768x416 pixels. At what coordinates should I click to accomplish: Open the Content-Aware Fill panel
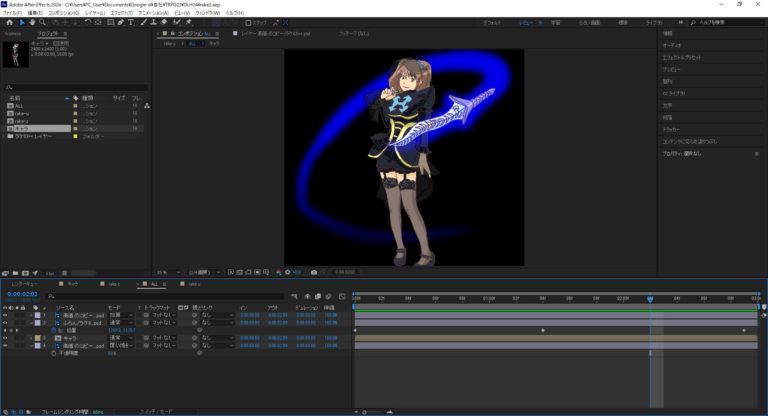[x=690, y=142]
